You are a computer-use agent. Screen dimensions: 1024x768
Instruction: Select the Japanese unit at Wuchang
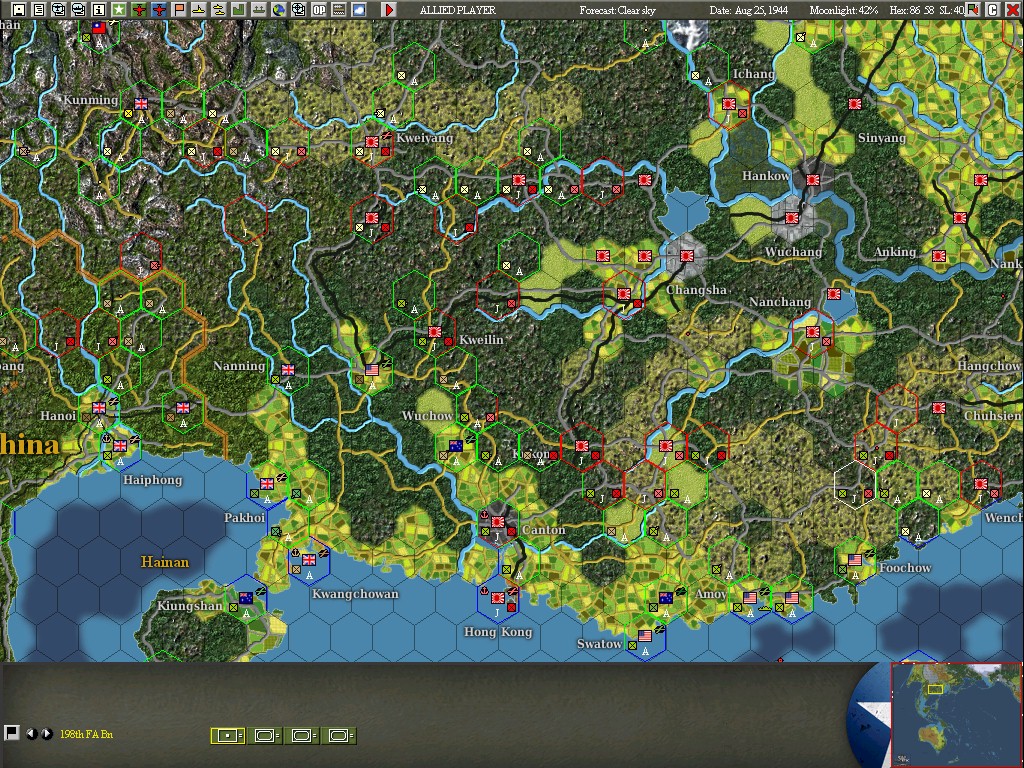(x=792, y=217)
